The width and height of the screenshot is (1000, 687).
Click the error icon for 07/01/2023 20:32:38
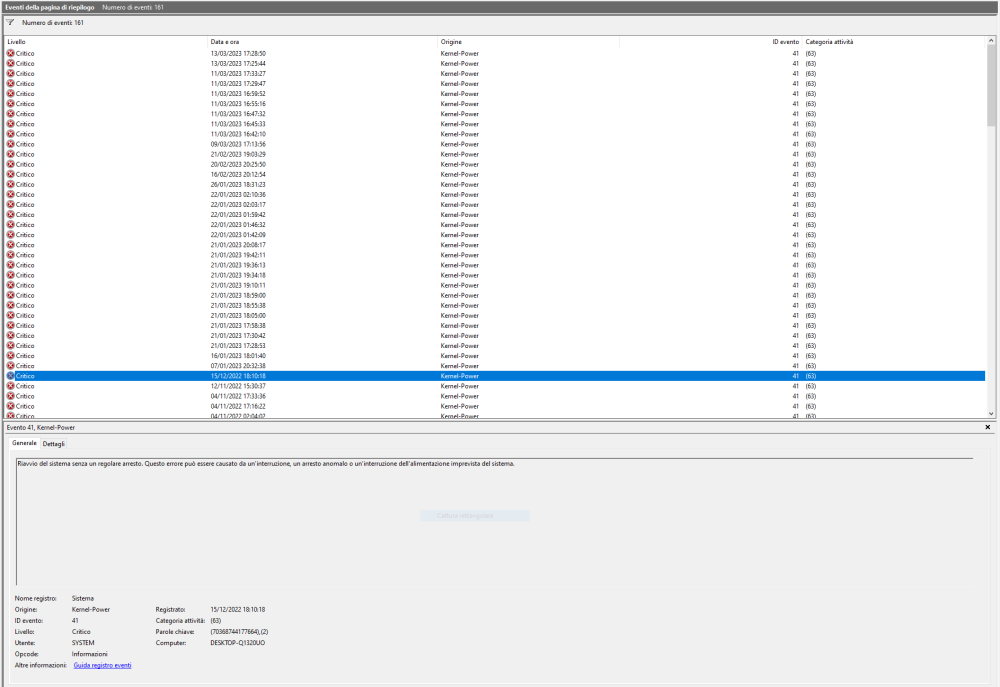(x=10, y=366)
